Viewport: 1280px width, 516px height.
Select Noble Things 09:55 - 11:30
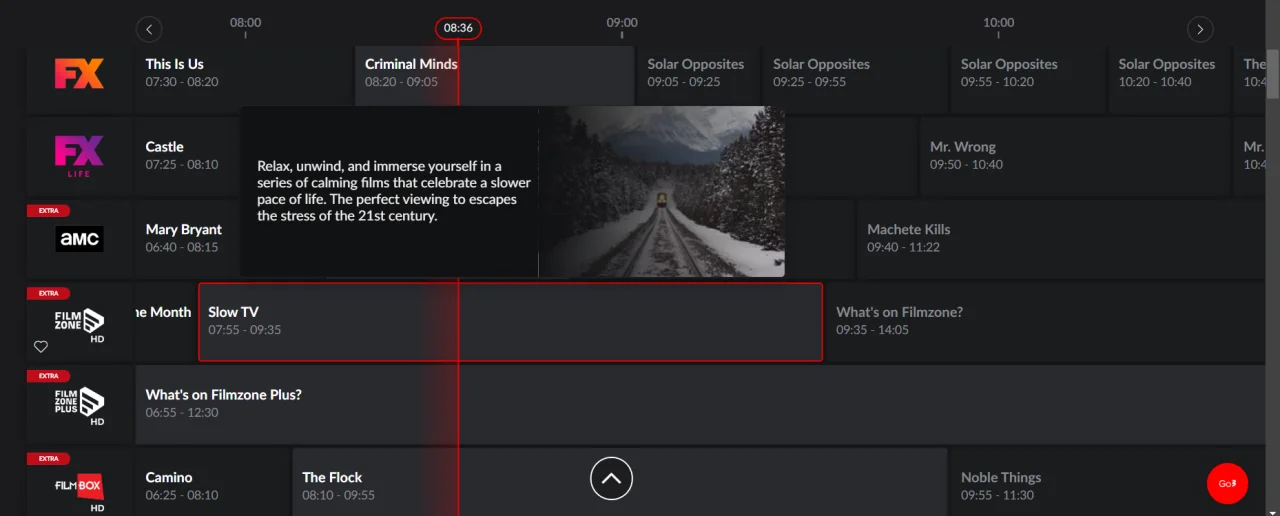1107,483
